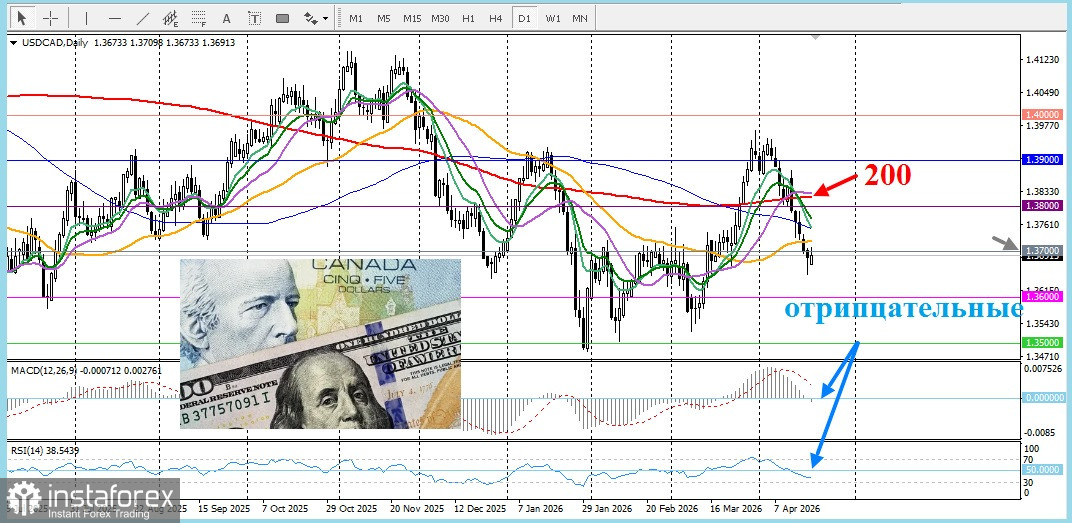
Task: Click the 7 Oct 2025 date label
Action: 285,509
